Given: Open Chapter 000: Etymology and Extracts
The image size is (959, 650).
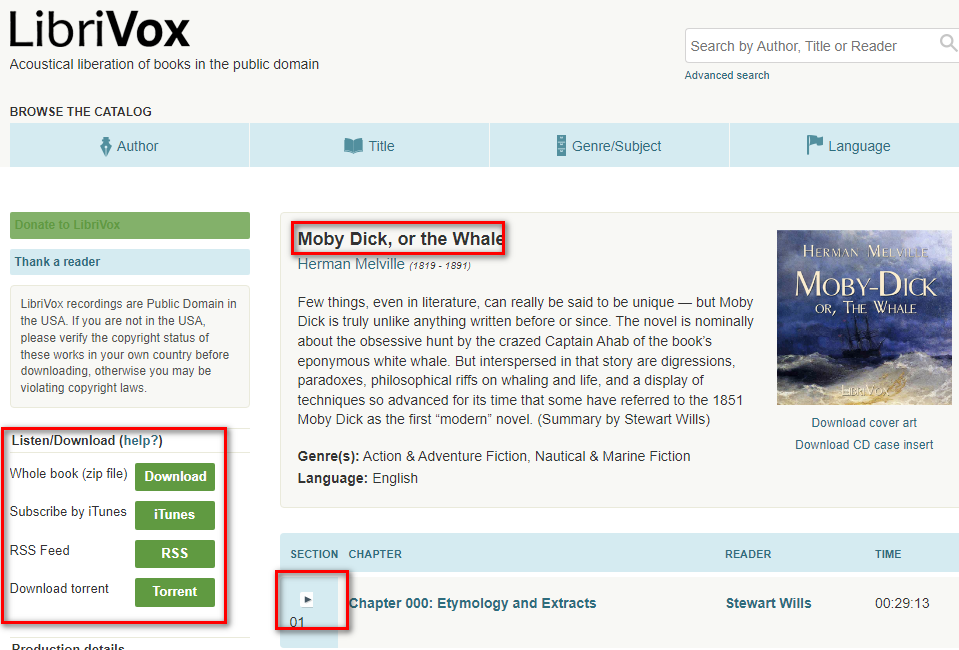Looking at the screenshot, I should coord(472,603).
